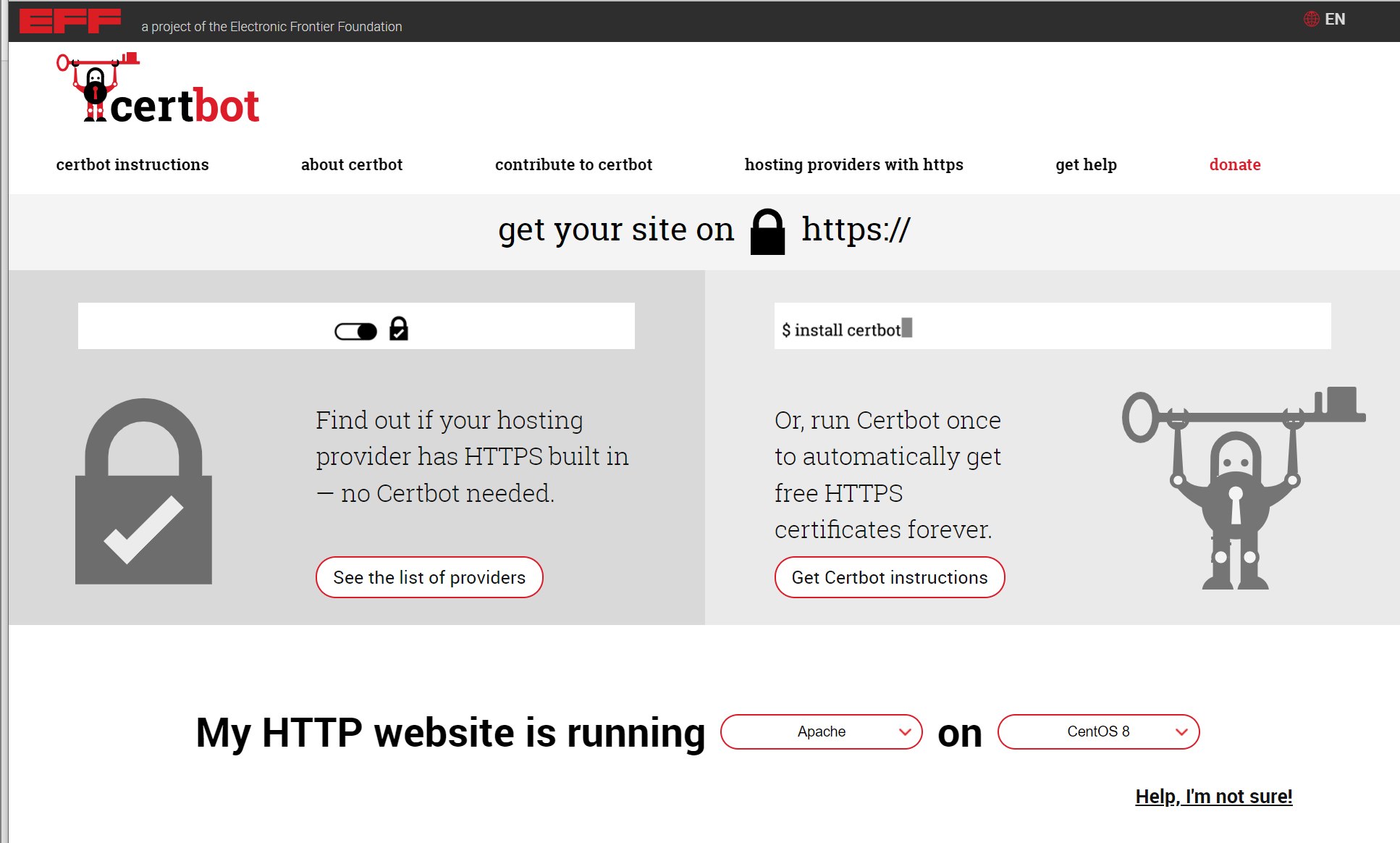Click the 'get your site on' heading
The image size is (1400, 843).
click(x=616, y=230)
